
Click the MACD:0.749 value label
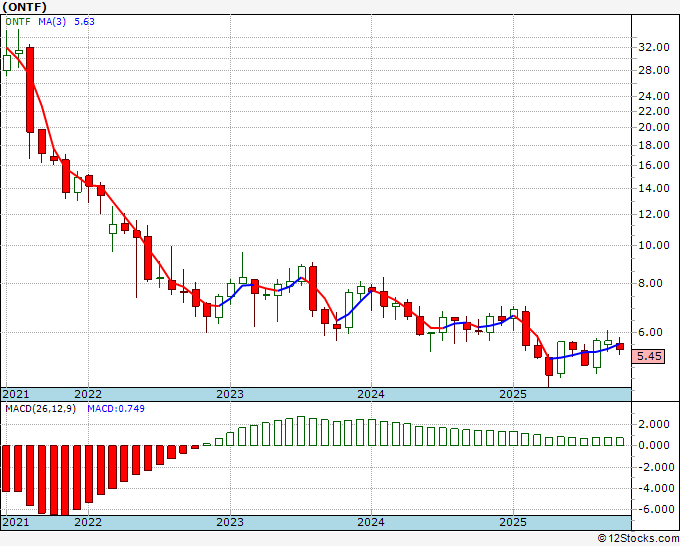[x=116, y=409]
